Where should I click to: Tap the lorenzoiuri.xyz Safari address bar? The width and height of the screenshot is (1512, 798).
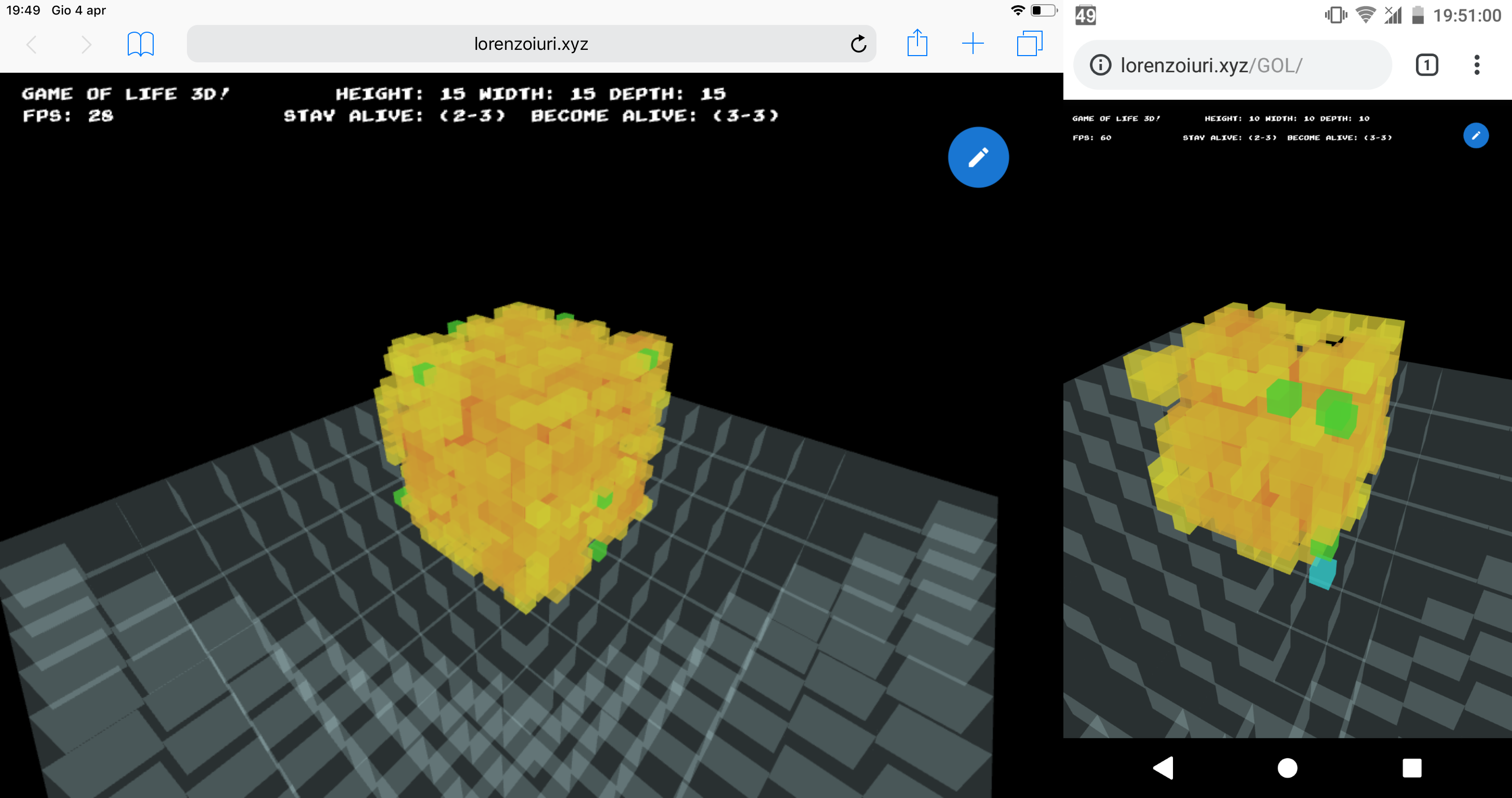[x=531, y=44]
